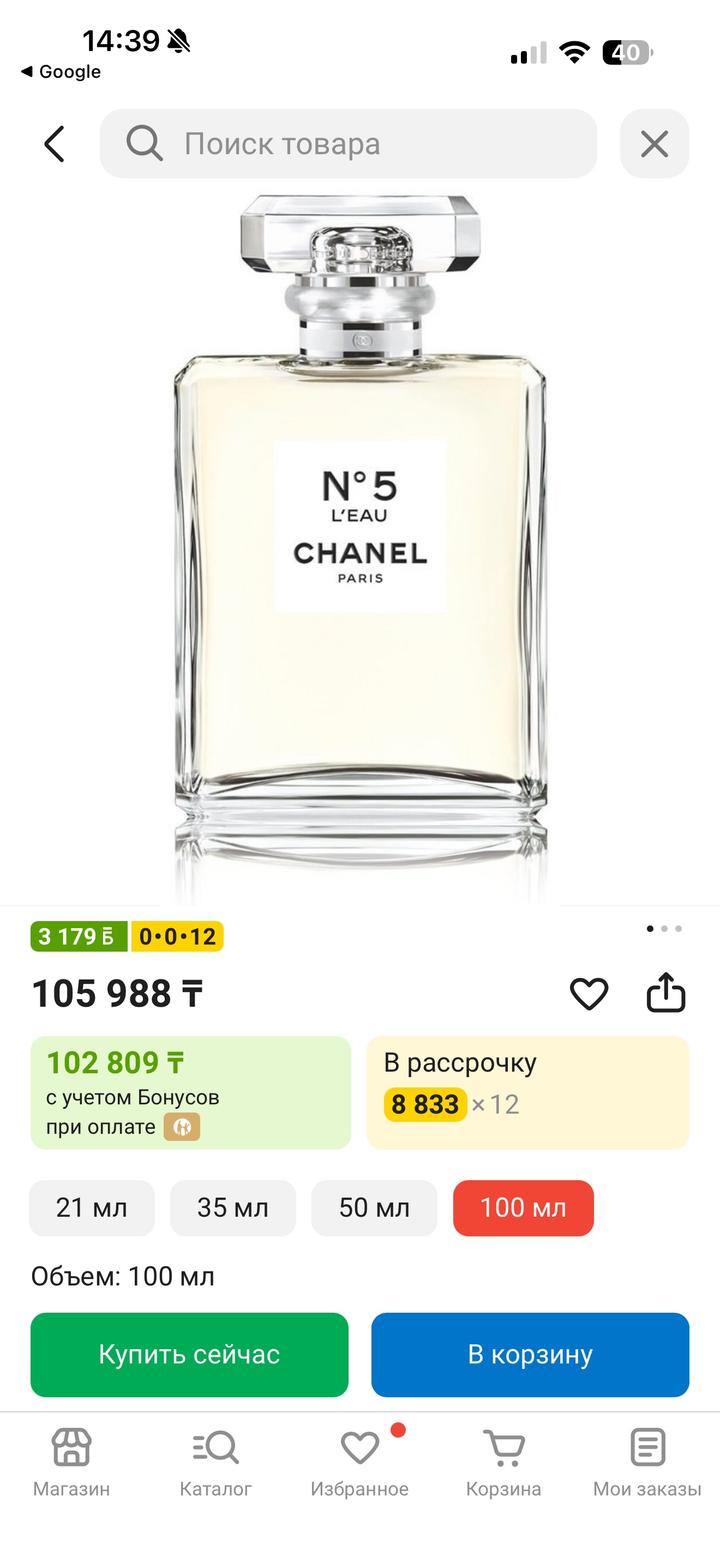
Task: Add product to favorites with heart icon
Action: click(589, 994)
